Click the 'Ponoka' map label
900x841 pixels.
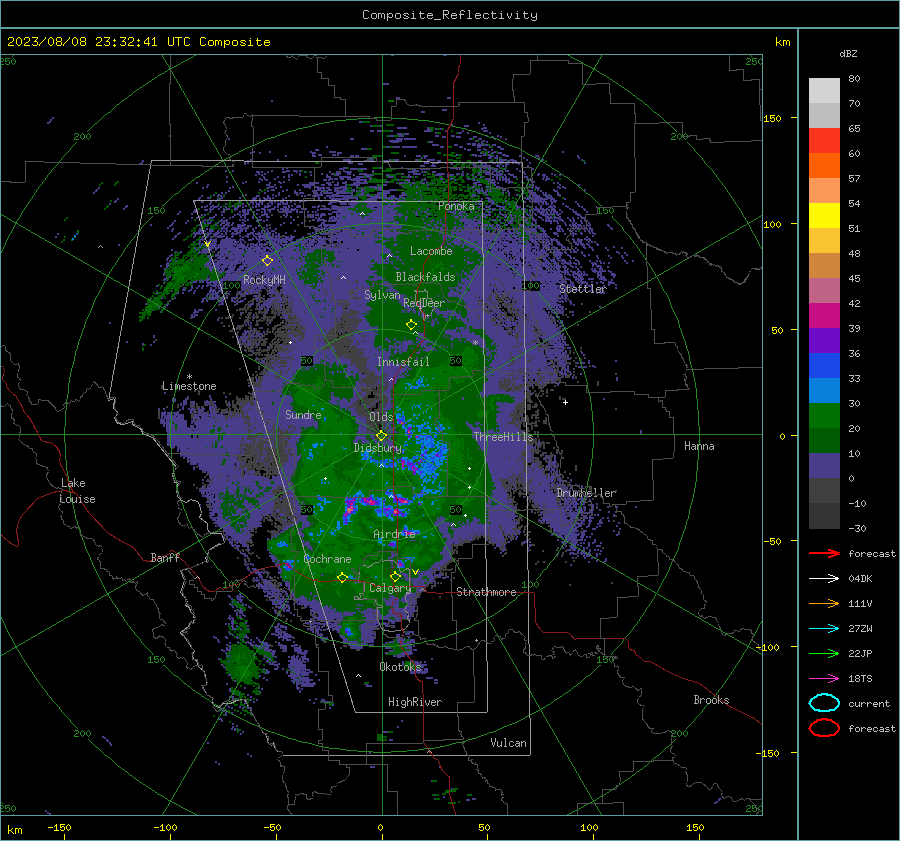point(456,206)
